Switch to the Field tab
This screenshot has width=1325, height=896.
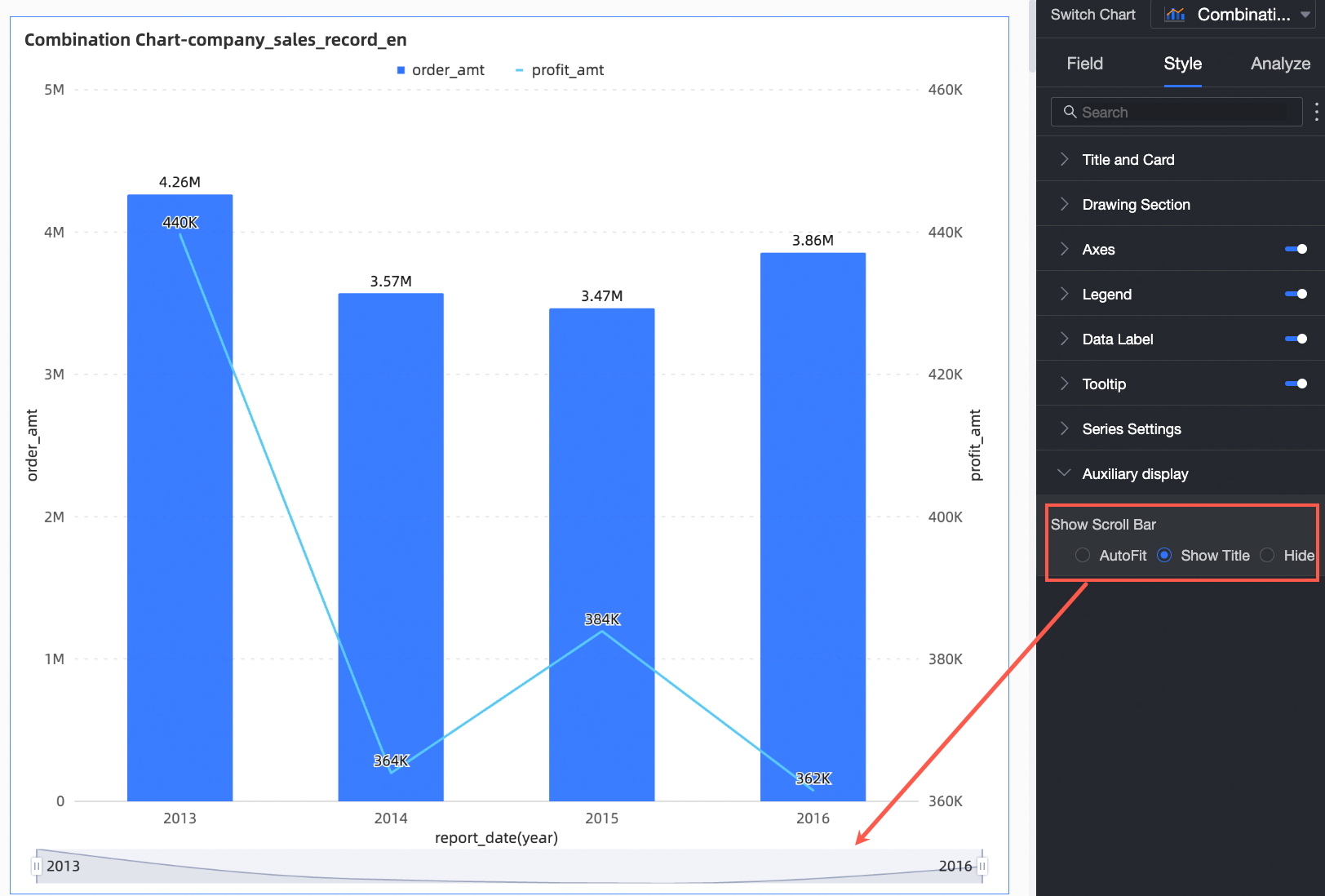click(x=1084, y=64)
